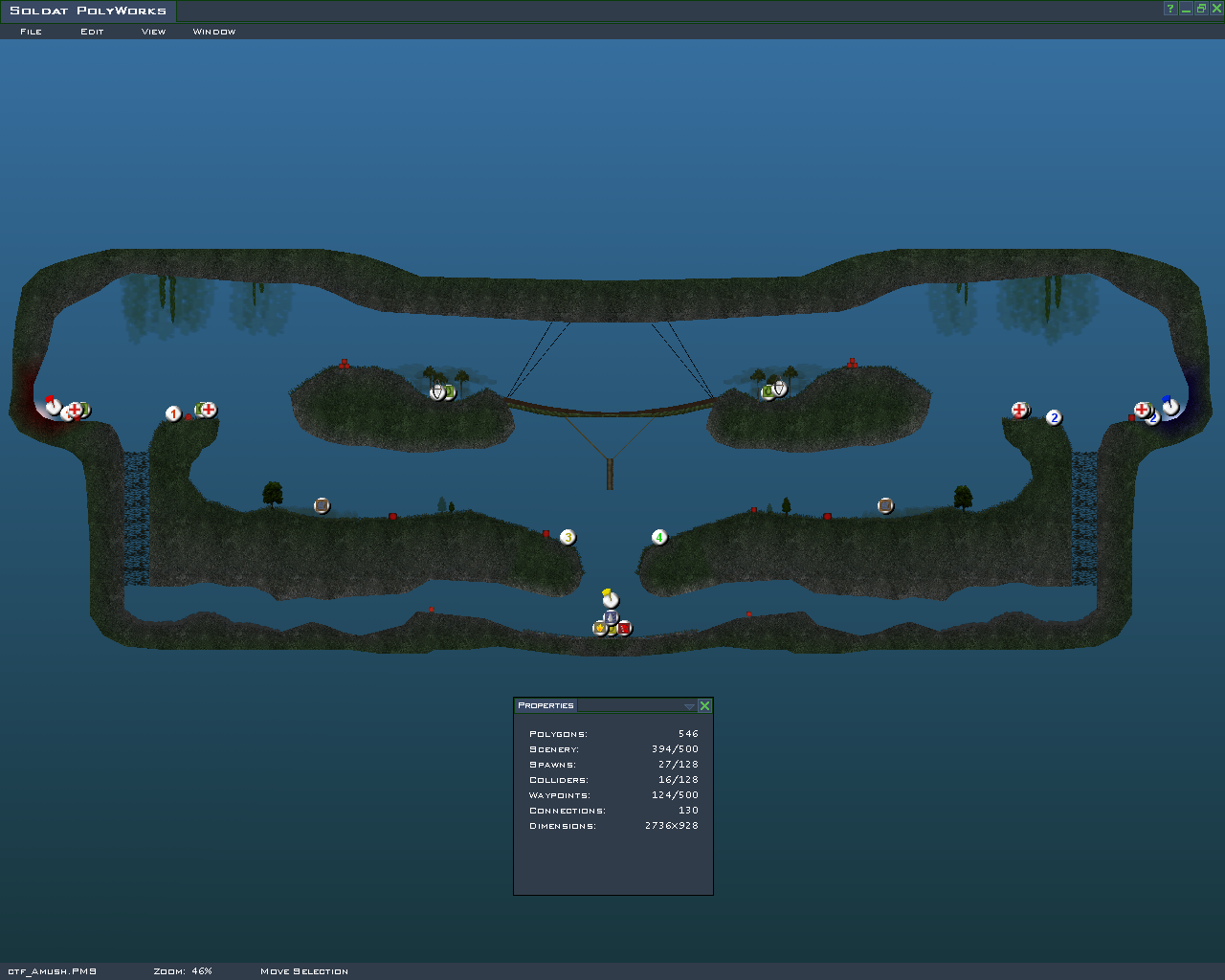Viewport: 1225px width, 980px height.
Task: Select the yellow flag spawn marker
Action: point(610,600)
